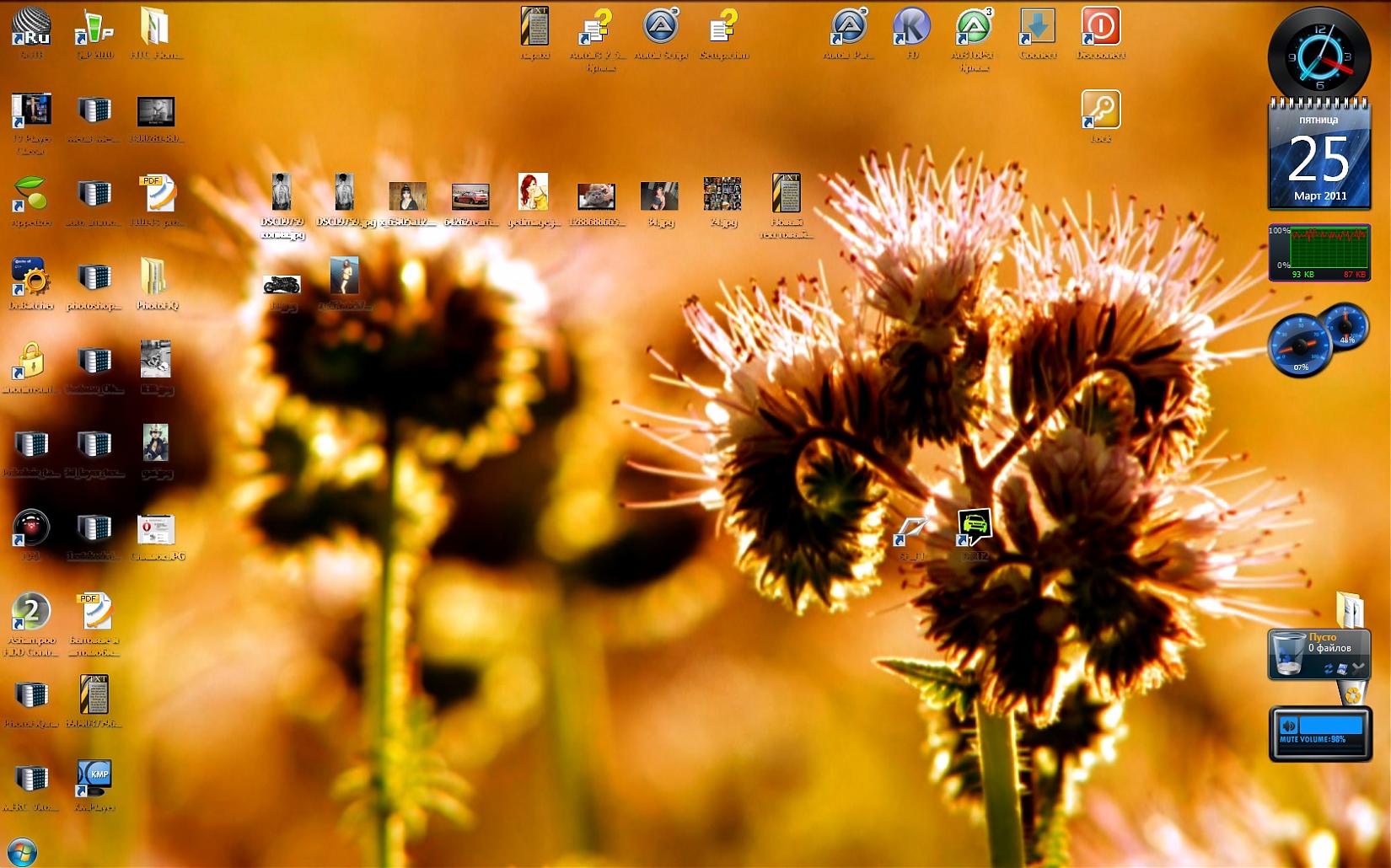
Task: Click the analog clock gadget
Action: (x=1319, y=55)
